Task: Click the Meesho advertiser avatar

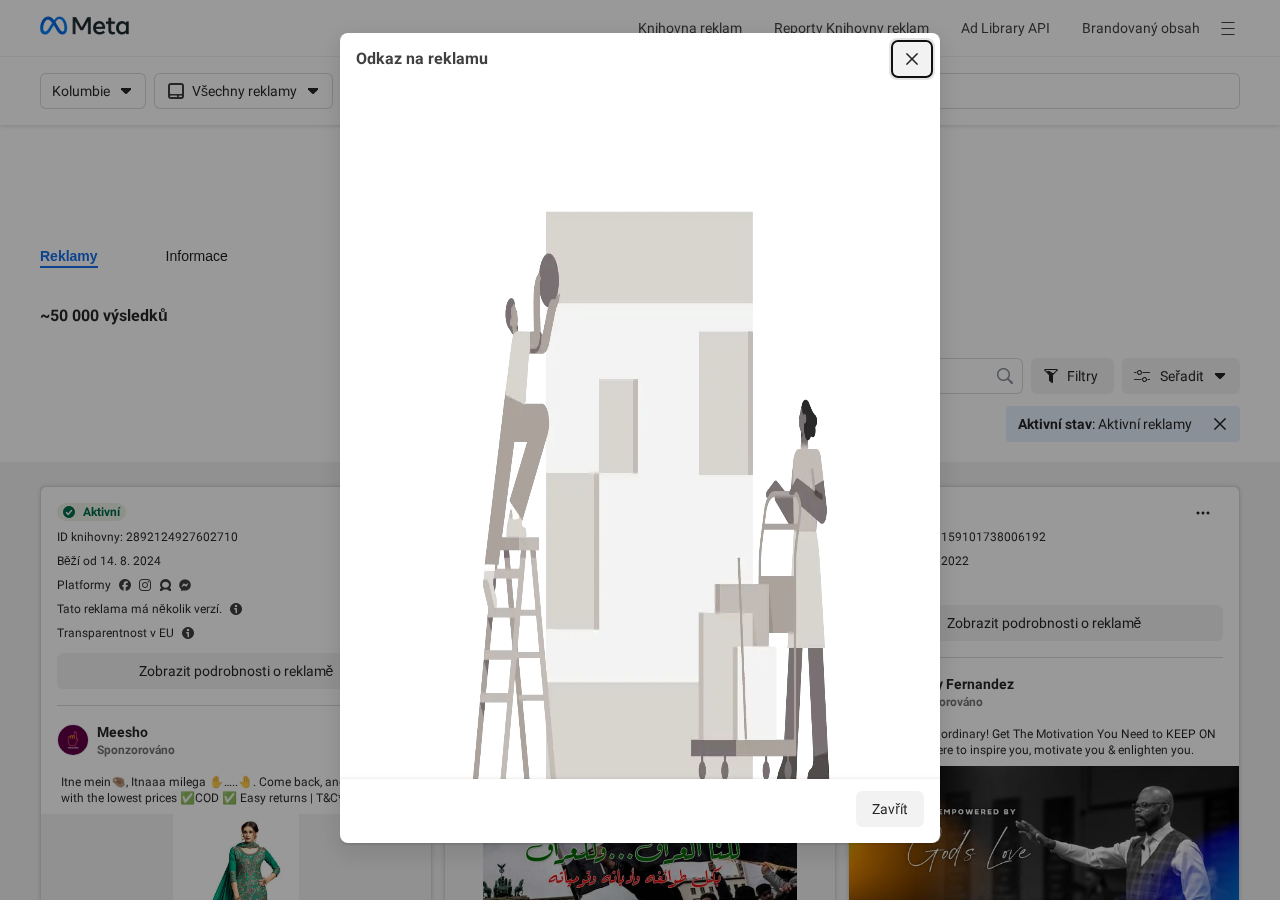Action: [73, 740]
